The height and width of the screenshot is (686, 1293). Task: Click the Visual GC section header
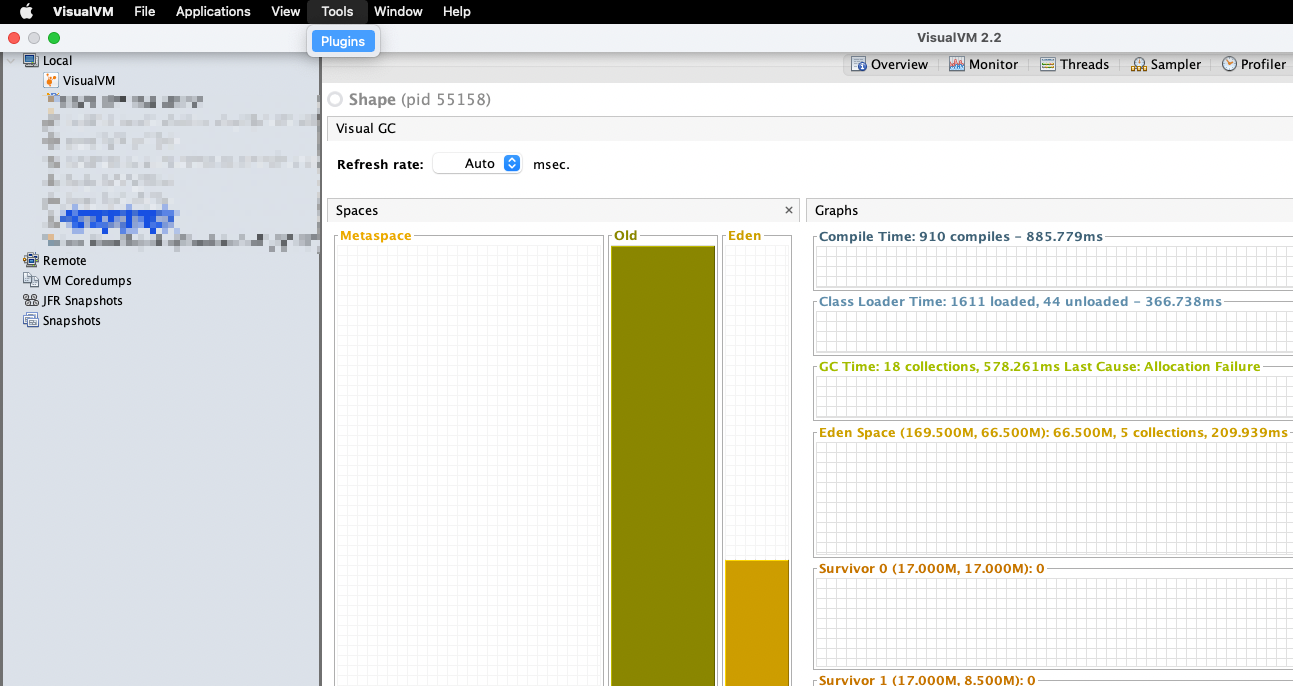366,128
